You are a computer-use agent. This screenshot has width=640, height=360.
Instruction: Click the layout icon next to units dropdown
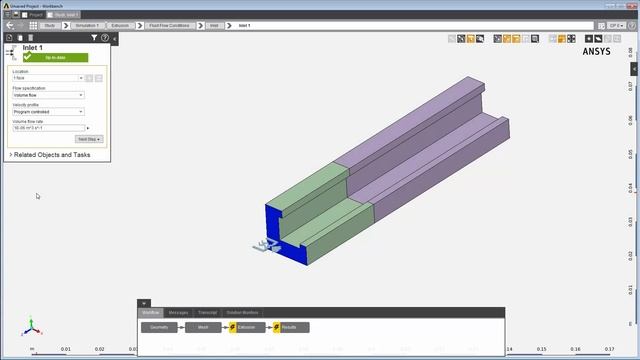(601, 25)
